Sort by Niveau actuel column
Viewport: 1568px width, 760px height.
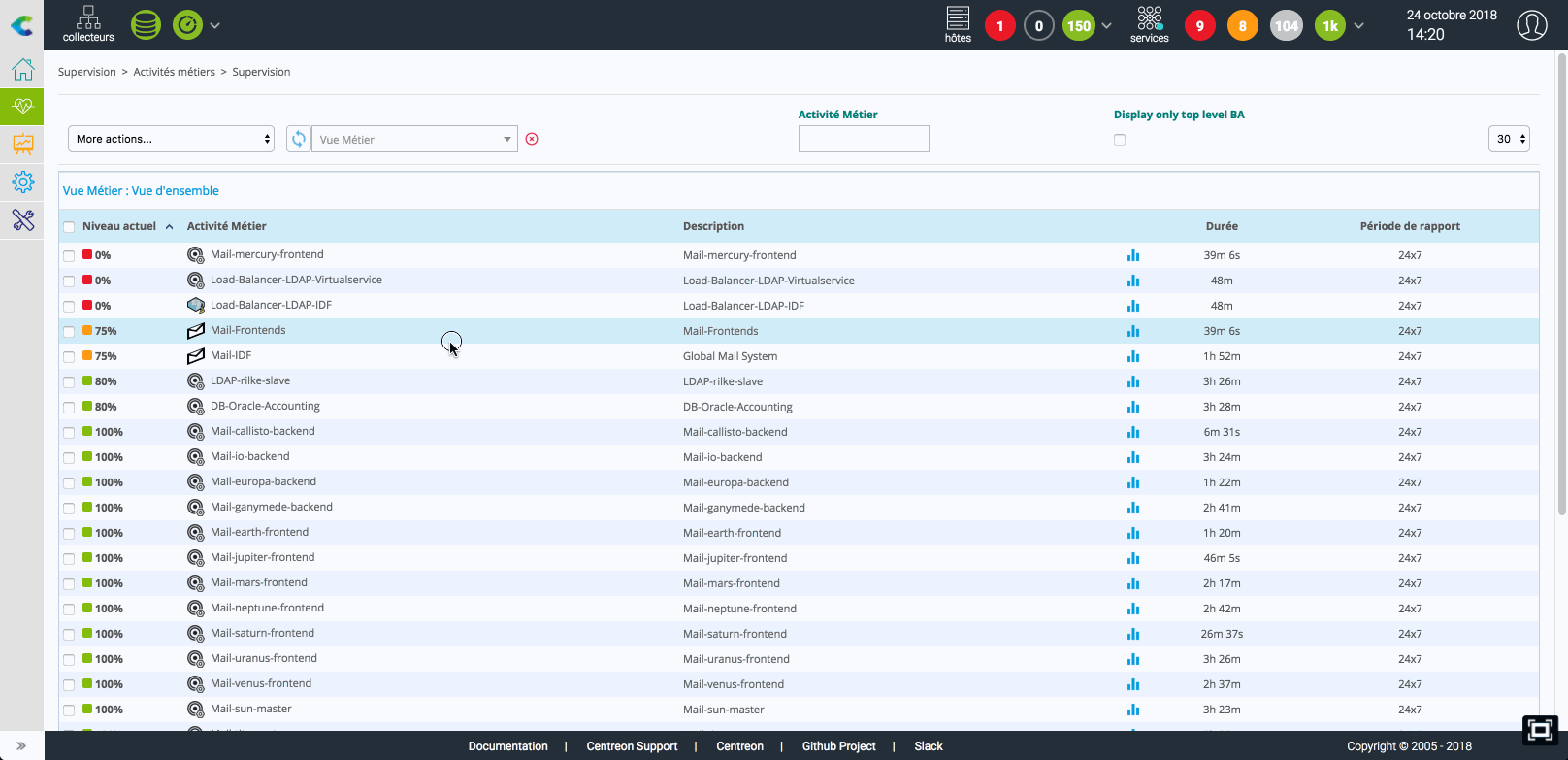click(x=119, y=226)
